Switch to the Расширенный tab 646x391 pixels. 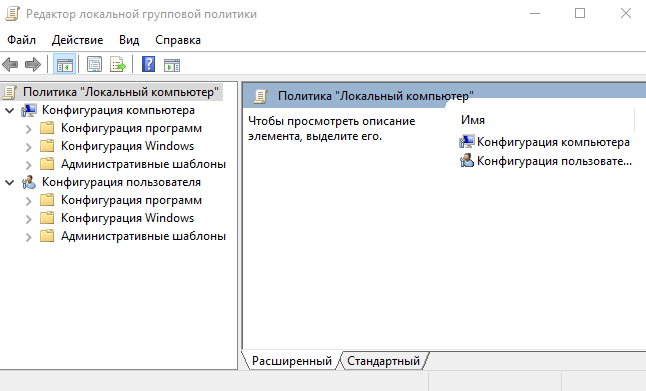point(292,361)
